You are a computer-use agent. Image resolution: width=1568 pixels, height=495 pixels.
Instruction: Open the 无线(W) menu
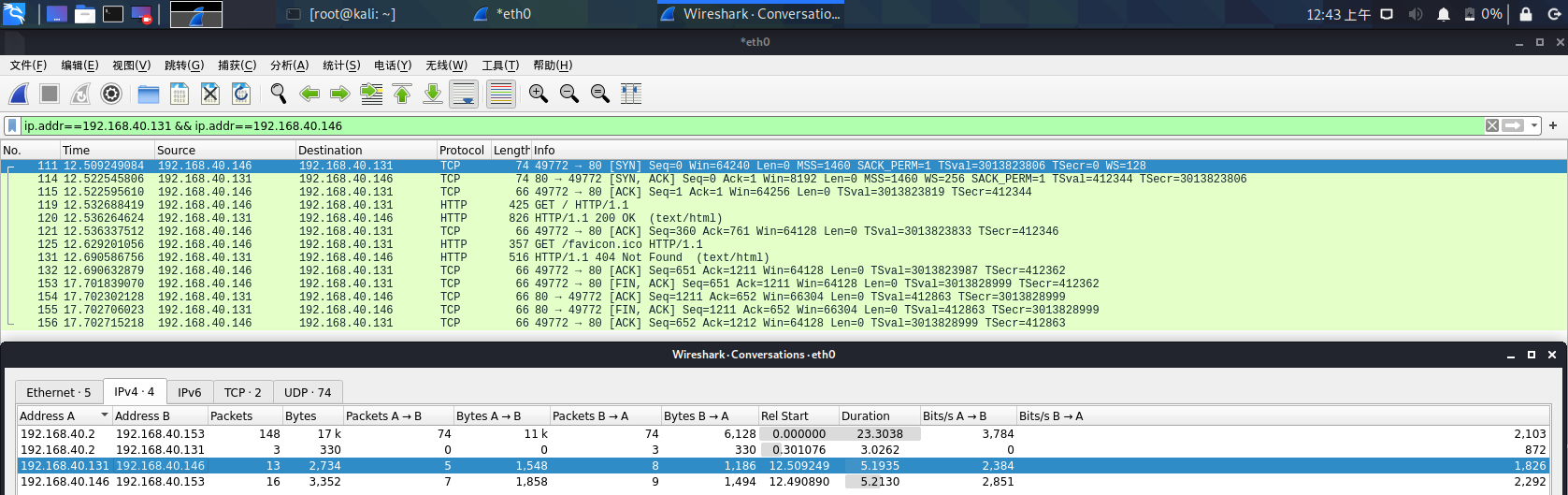coord(446,66)
